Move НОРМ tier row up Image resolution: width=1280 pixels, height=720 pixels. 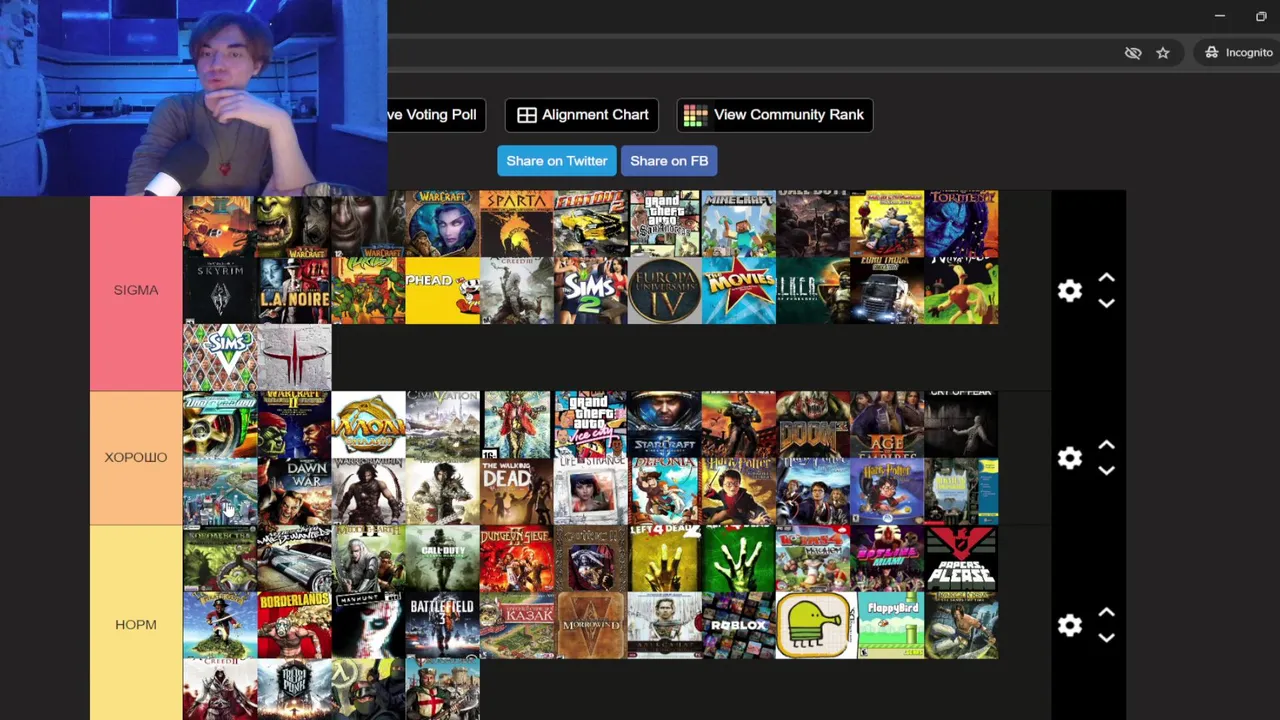point(1106,612)
